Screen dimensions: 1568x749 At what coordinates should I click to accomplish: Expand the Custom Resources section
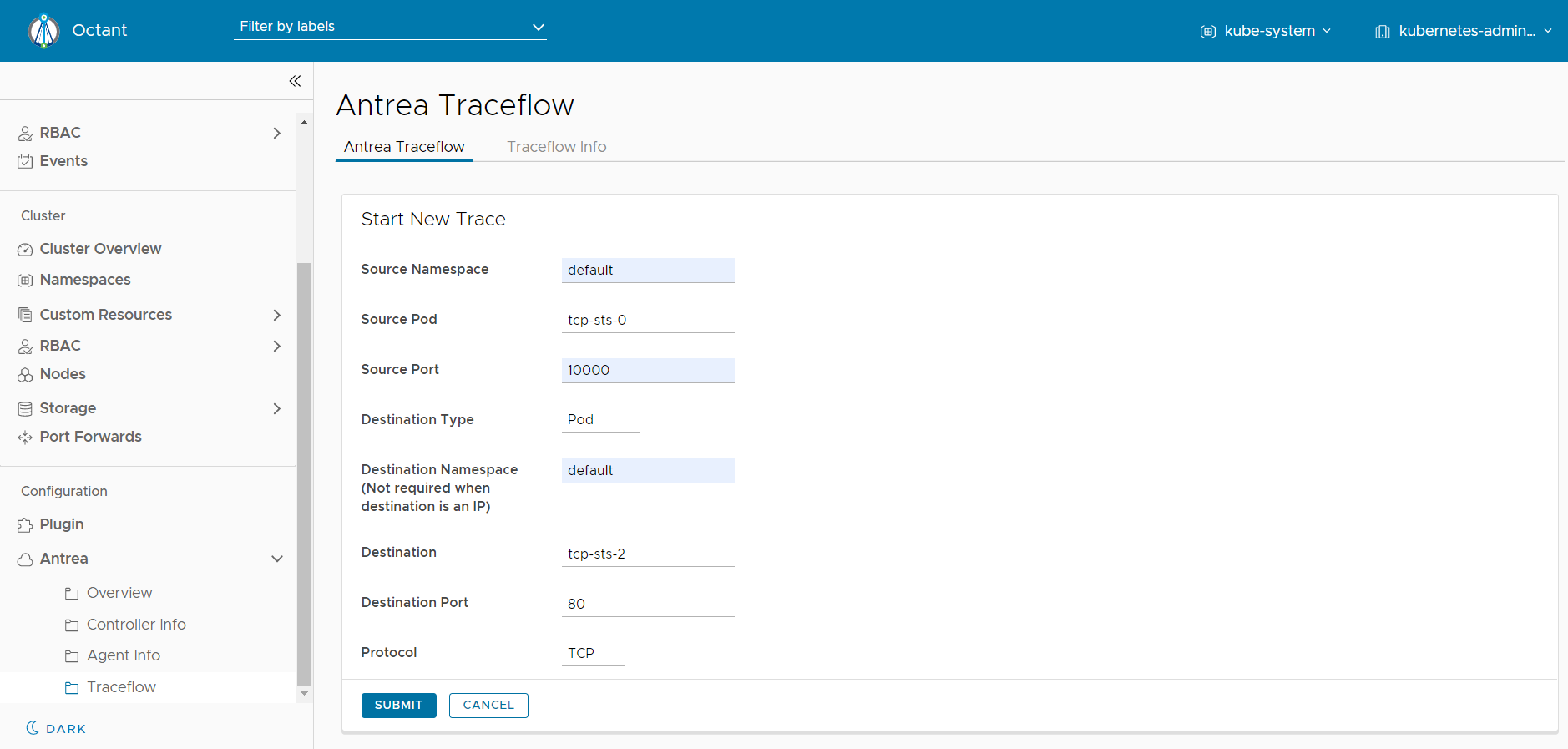tap(277, 315)
